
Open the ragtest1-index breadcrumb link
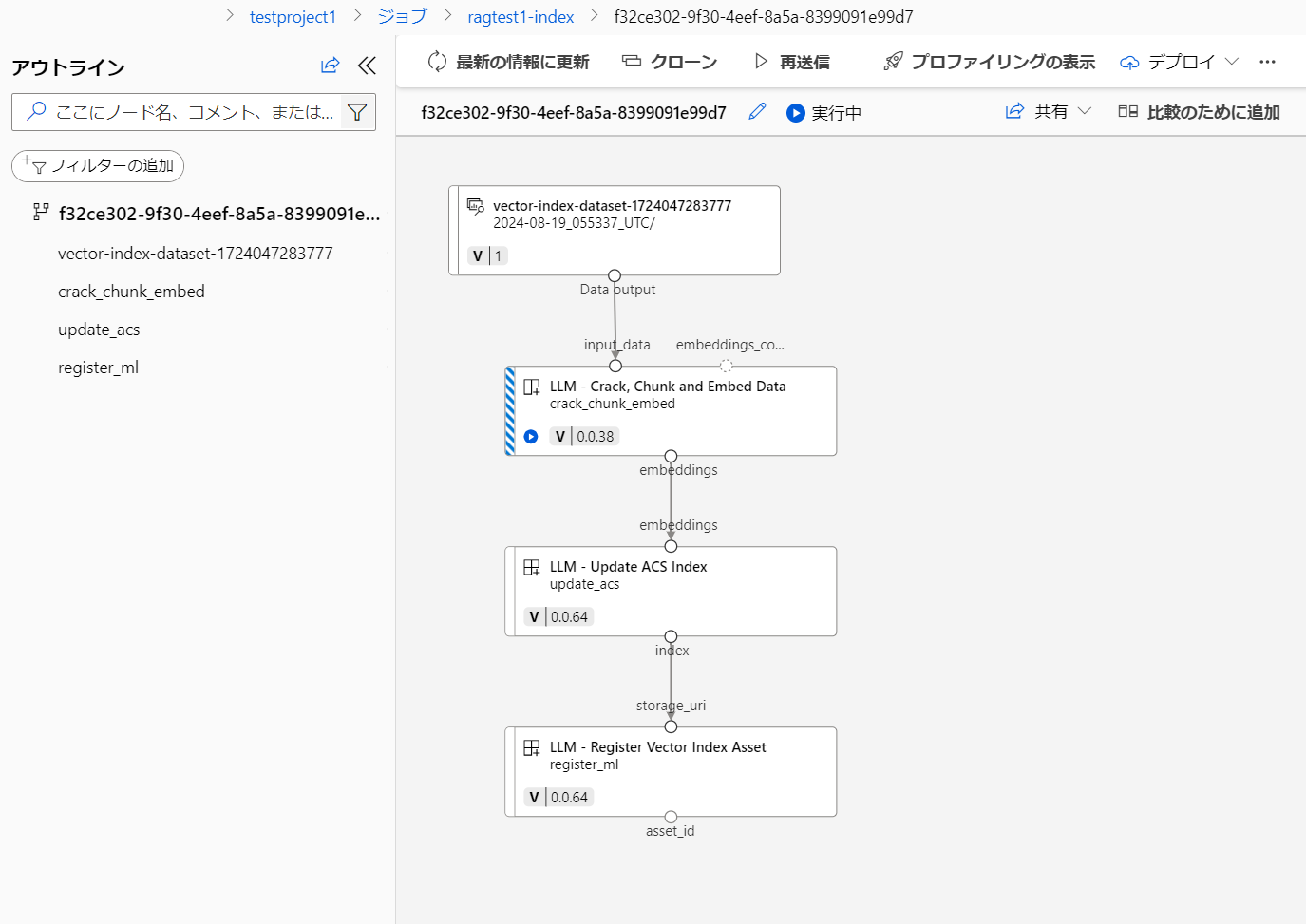(x=521, y=16)
